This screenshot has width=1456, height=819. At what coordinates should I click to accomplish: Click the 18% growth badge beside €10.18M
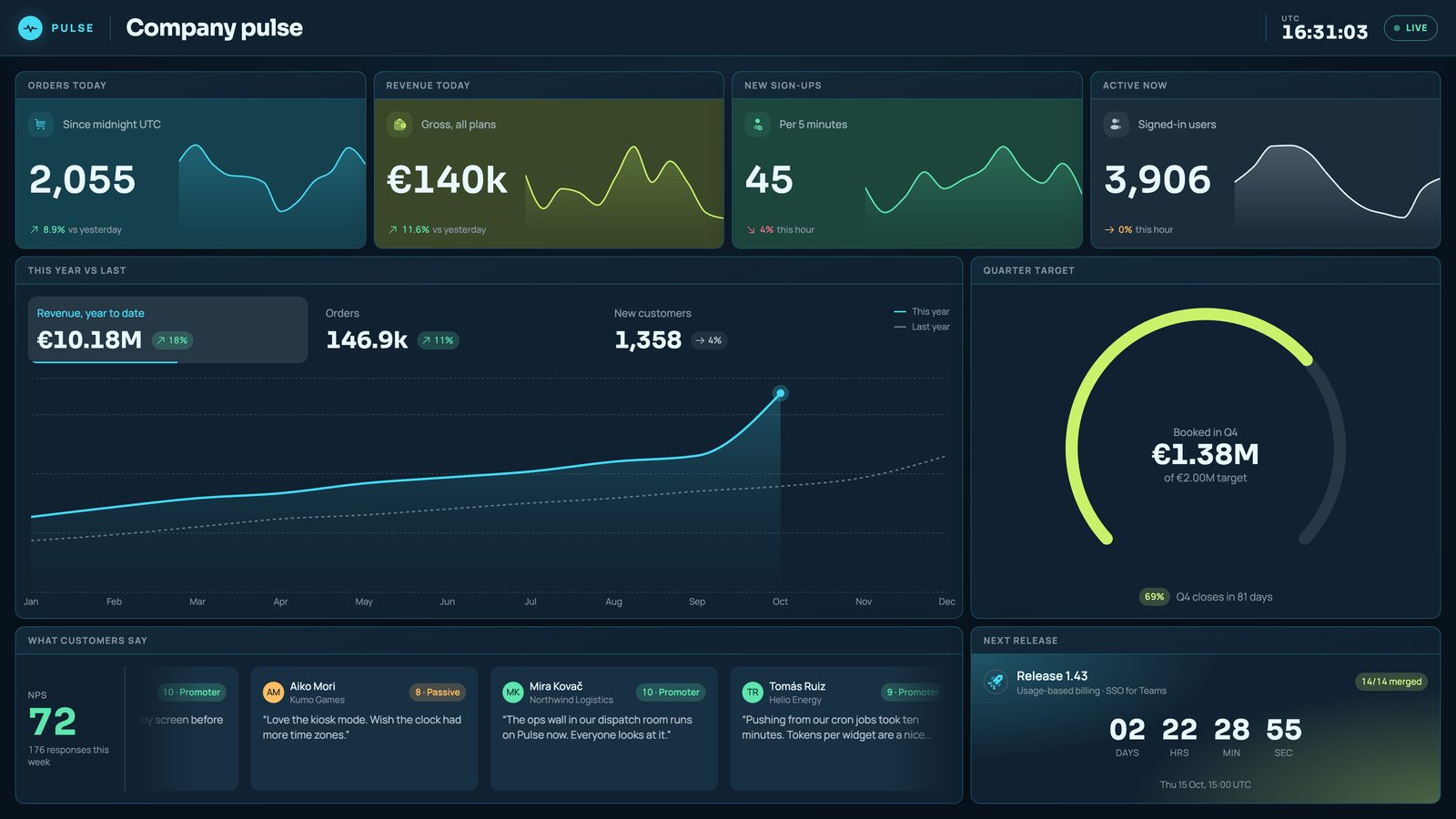(x=172, y=340)
